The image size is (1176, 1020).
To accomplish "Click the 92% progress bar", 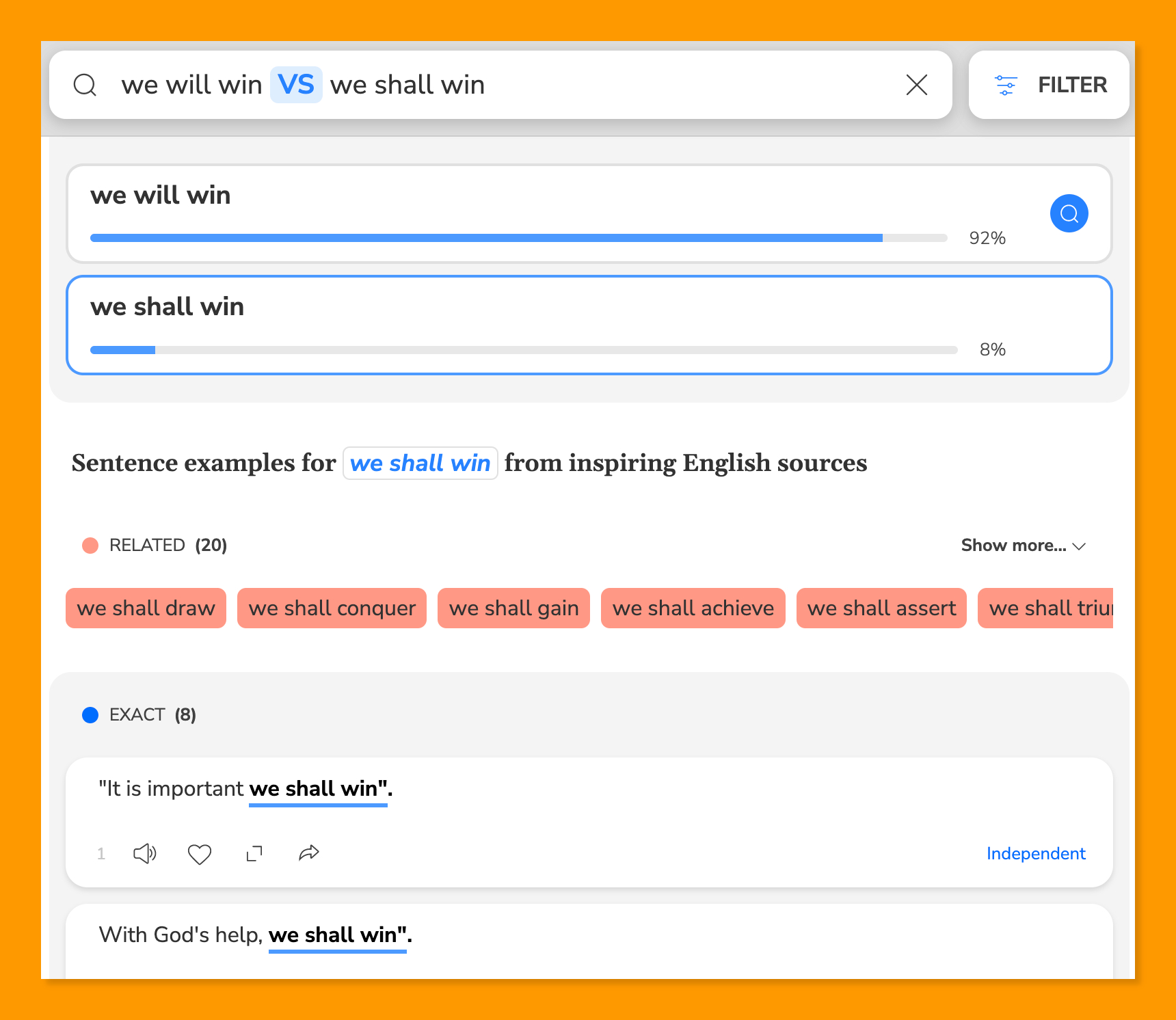I will 518,238.
